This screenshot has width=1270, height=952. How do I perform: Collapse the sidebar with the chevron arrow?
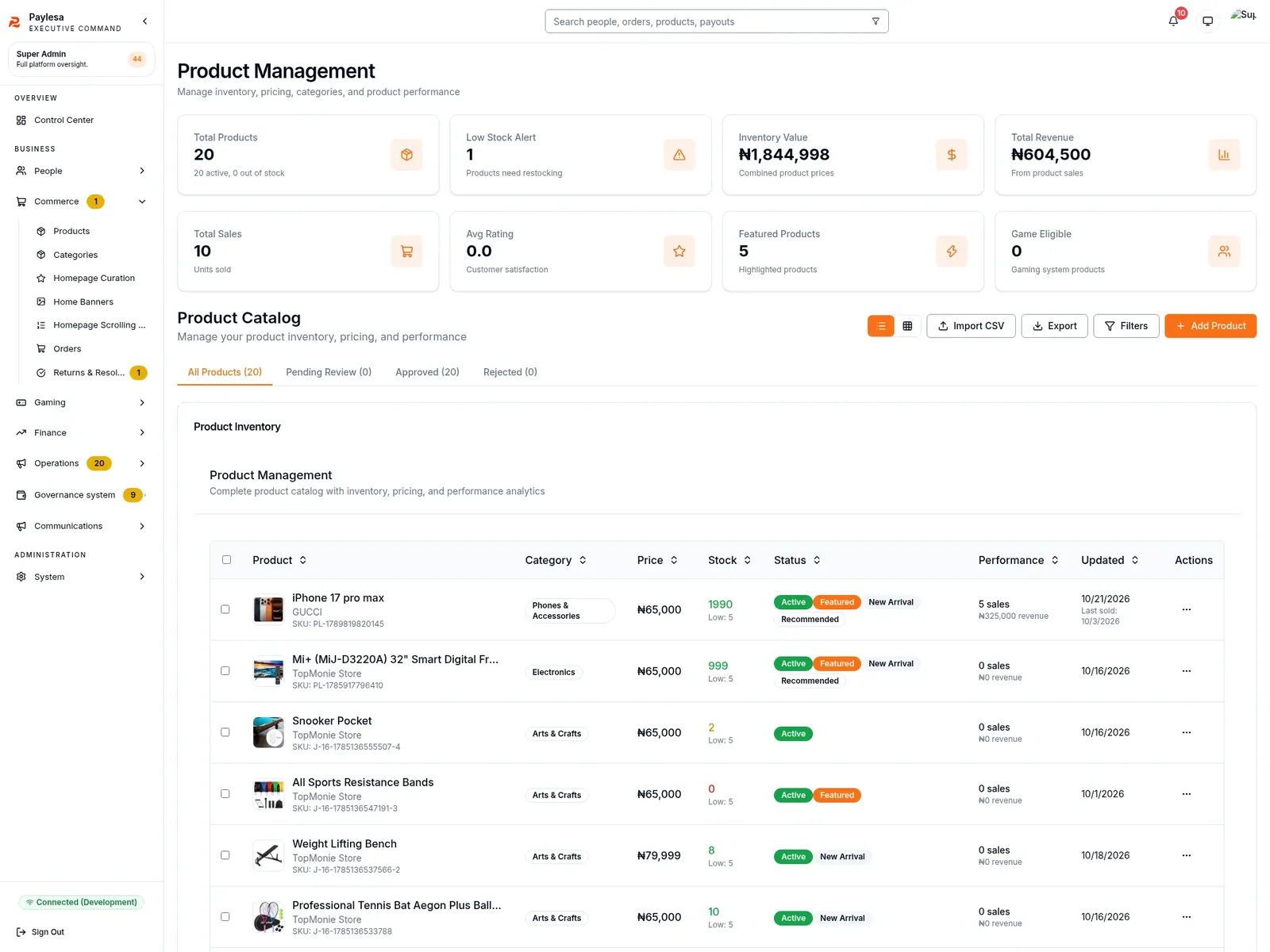[x=144, y=21]
